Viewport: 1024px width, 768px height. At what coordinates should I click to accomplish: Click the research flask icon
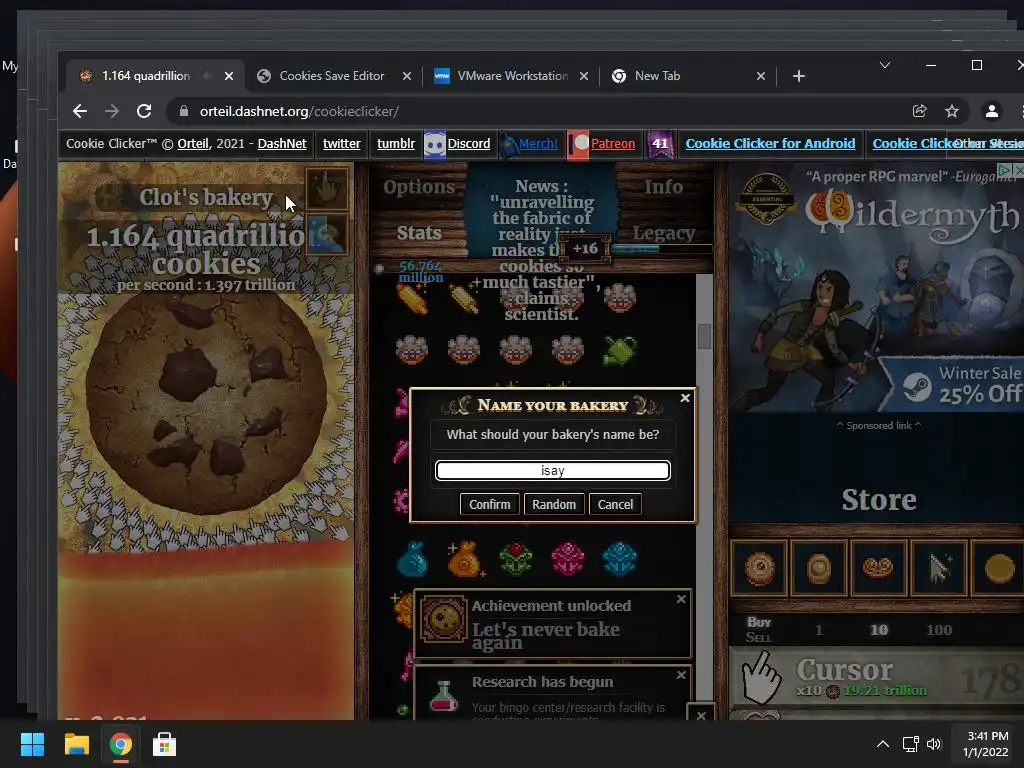tap(443, 696)
